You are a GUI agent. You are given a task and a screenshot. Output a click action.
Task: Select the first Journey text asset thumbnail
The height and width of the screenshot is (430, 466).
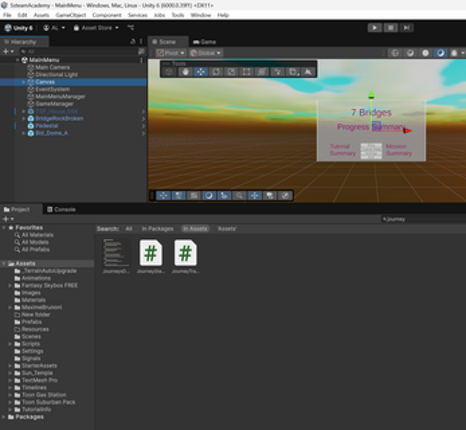pos(116,257)
